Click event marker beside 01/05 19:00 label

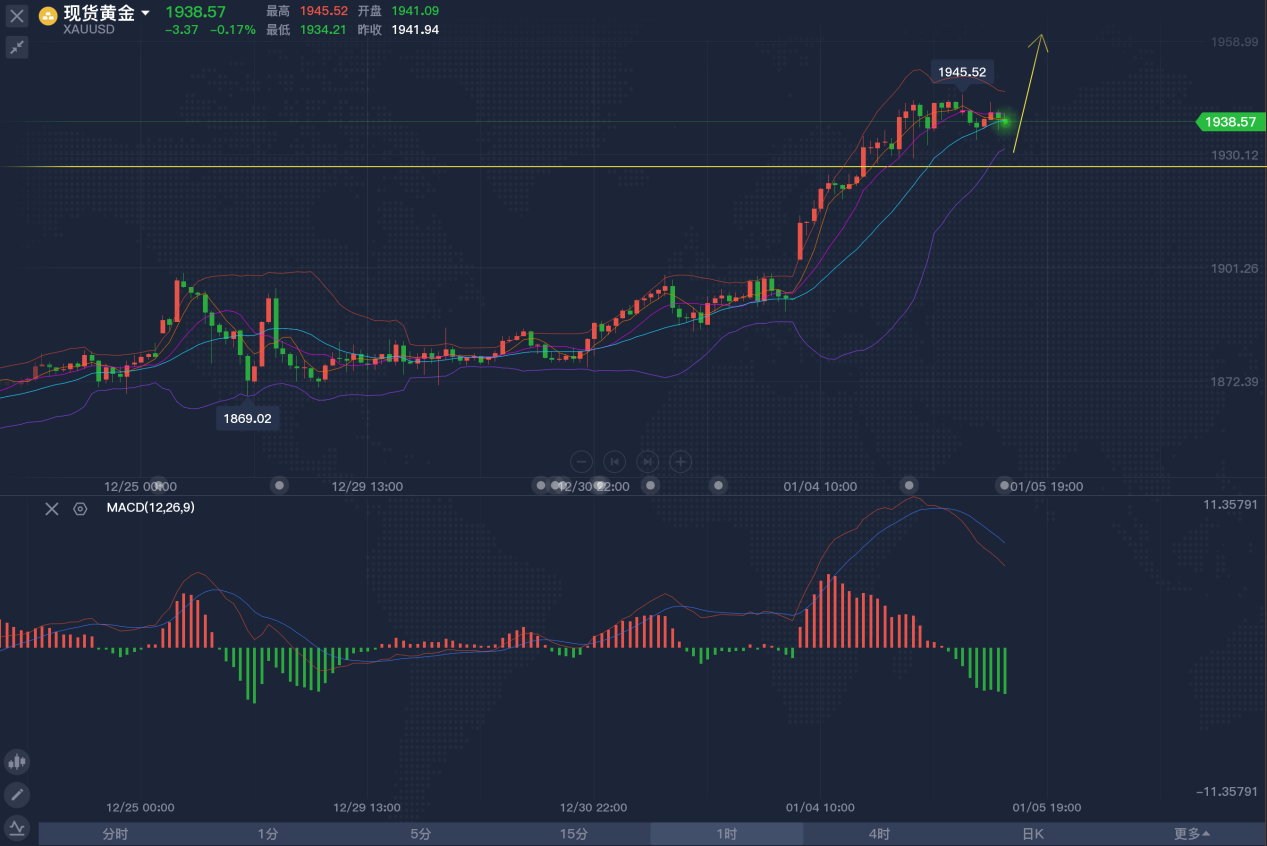[1004, 485]
